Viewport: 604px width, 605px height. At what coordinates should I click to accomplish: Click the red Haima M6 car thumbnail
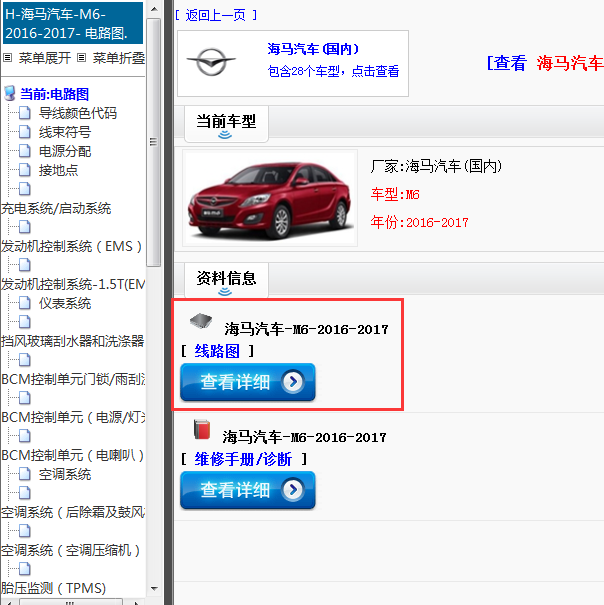pyautogui.click(x=270, y=198)
